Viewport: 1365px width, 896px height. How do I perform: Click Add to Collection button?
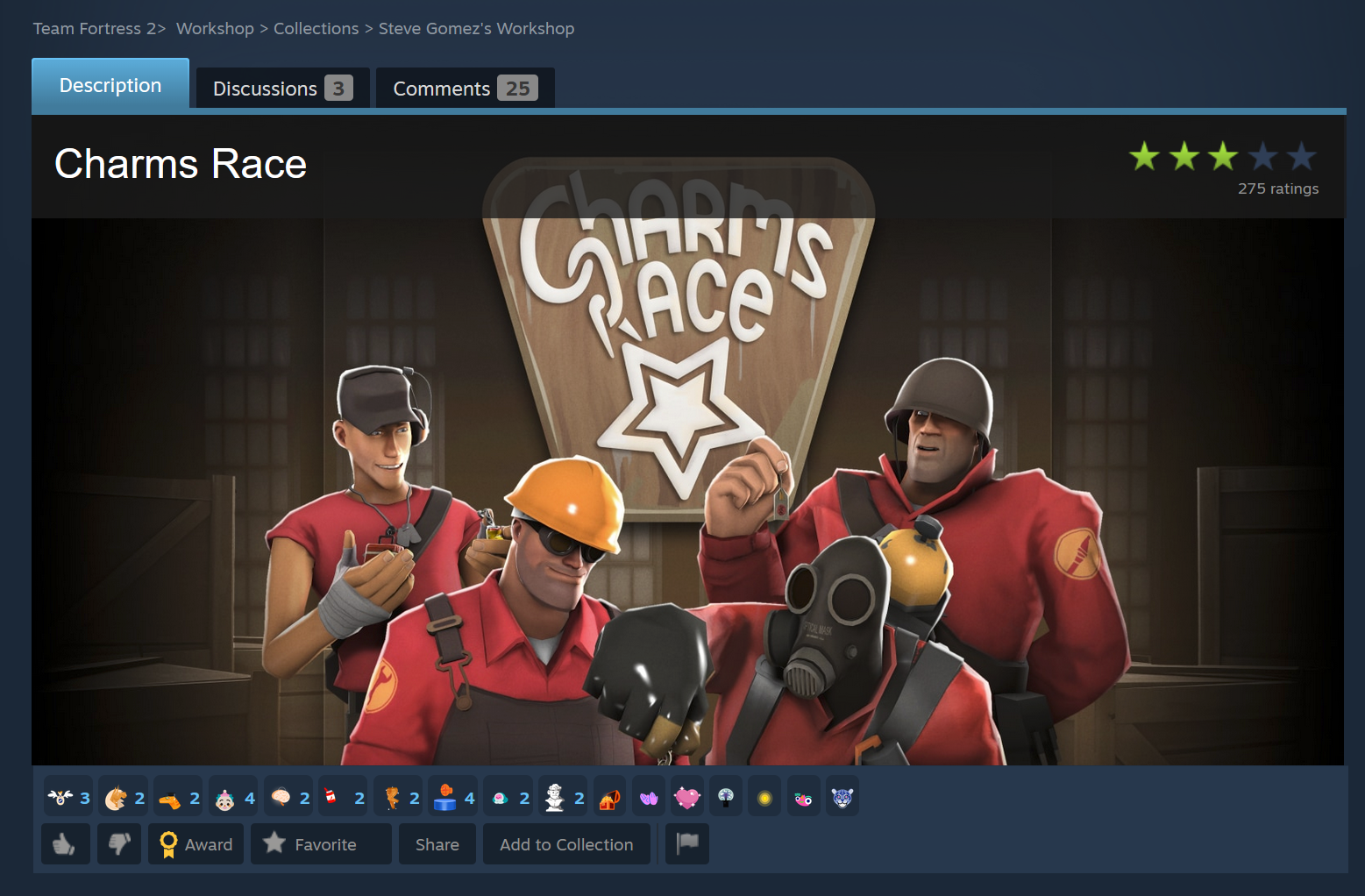coord(566,844)
